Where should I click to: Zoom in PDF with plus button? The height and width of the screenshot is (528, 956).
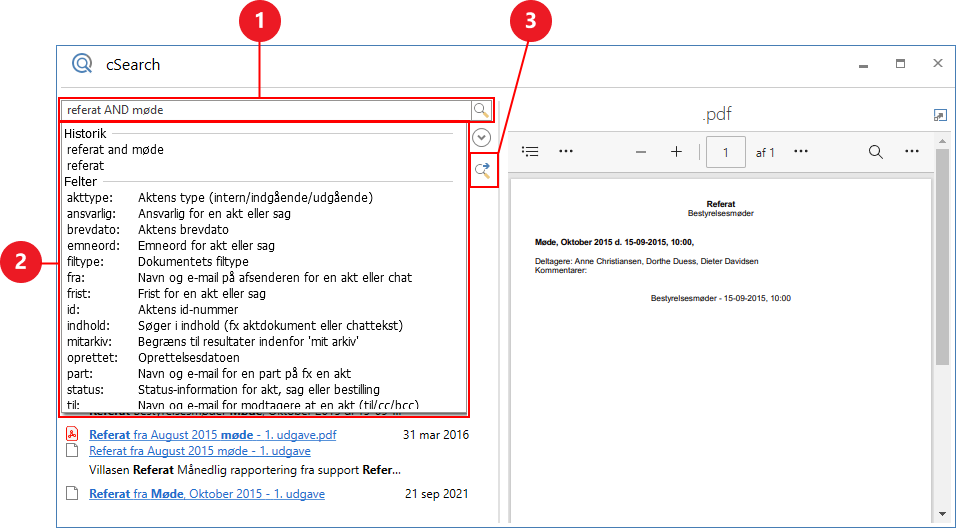pos(676,152)
